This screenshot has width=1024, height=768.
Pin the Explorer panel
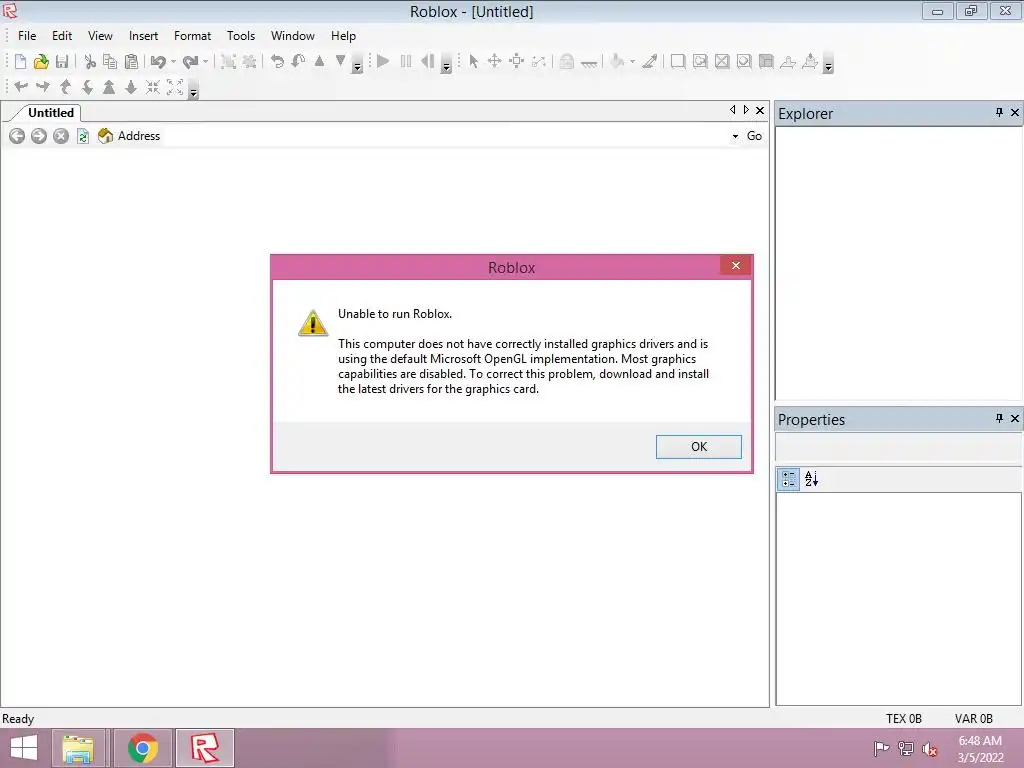pyautogui.click(x=999, y=112)
